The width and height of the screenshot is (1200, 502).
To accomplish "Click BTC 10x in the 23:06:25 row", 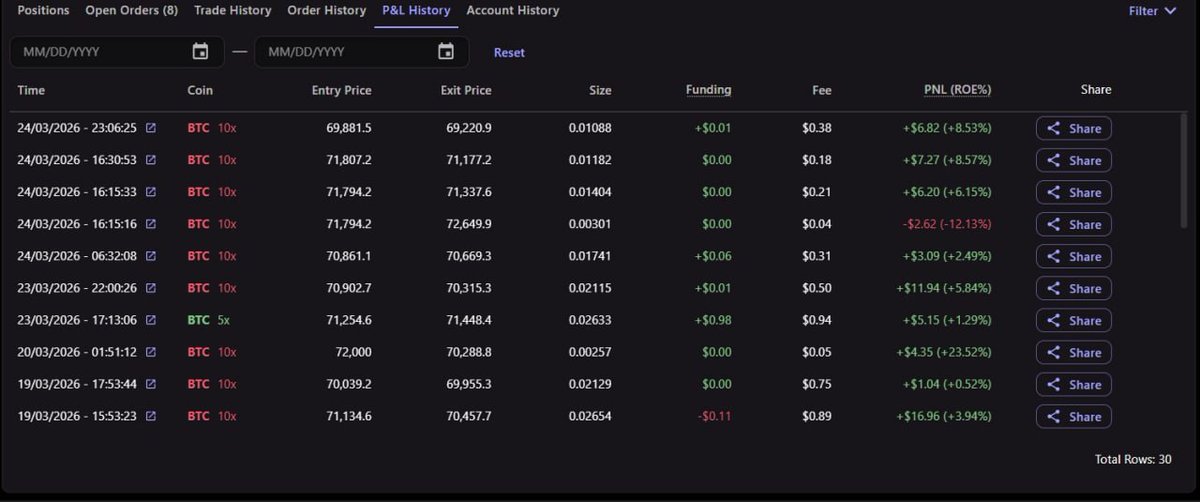I will (212, 128).
